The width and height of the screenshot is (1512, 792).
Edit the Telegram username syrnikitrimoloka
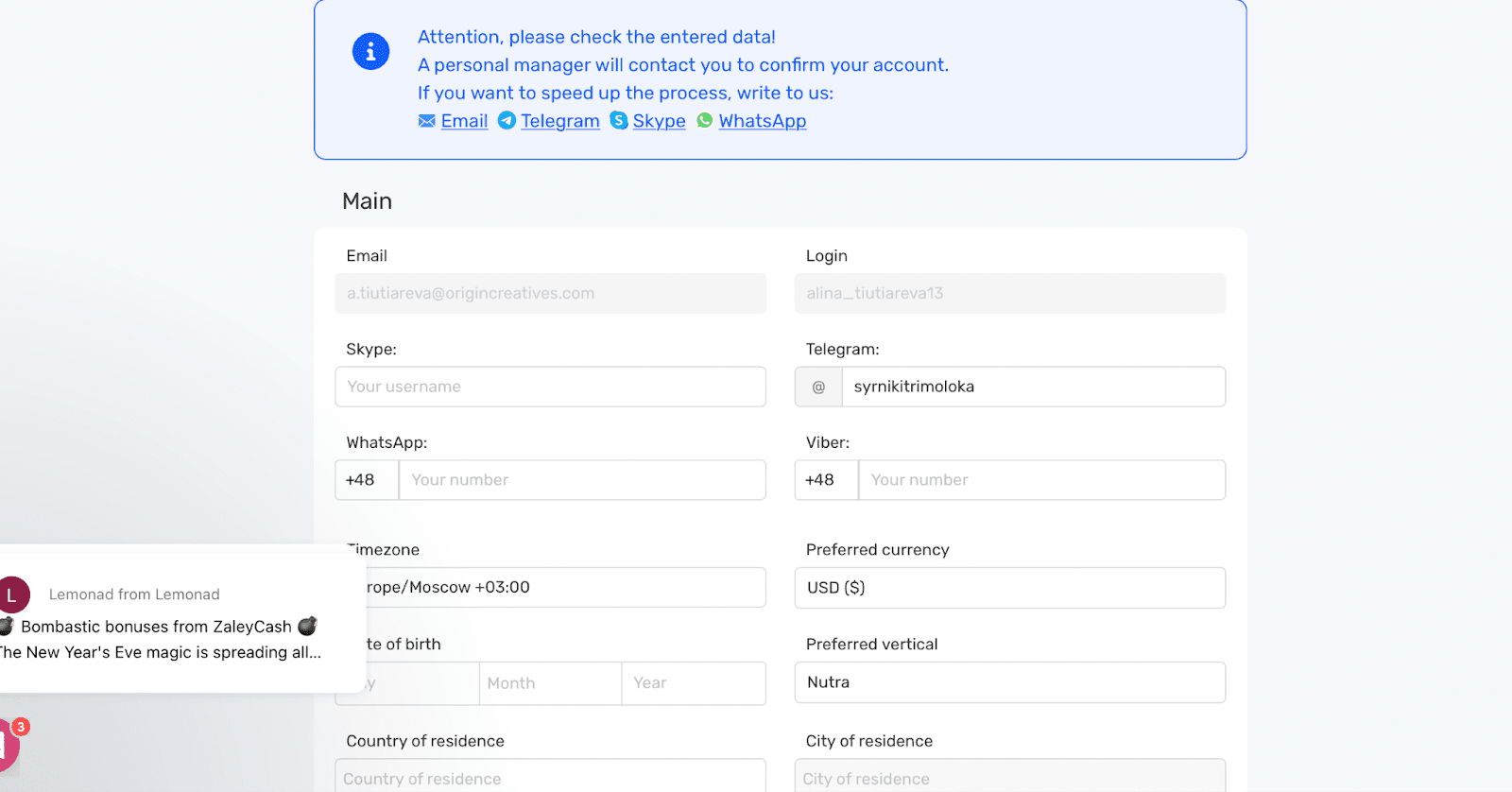tap(1034, 387)
